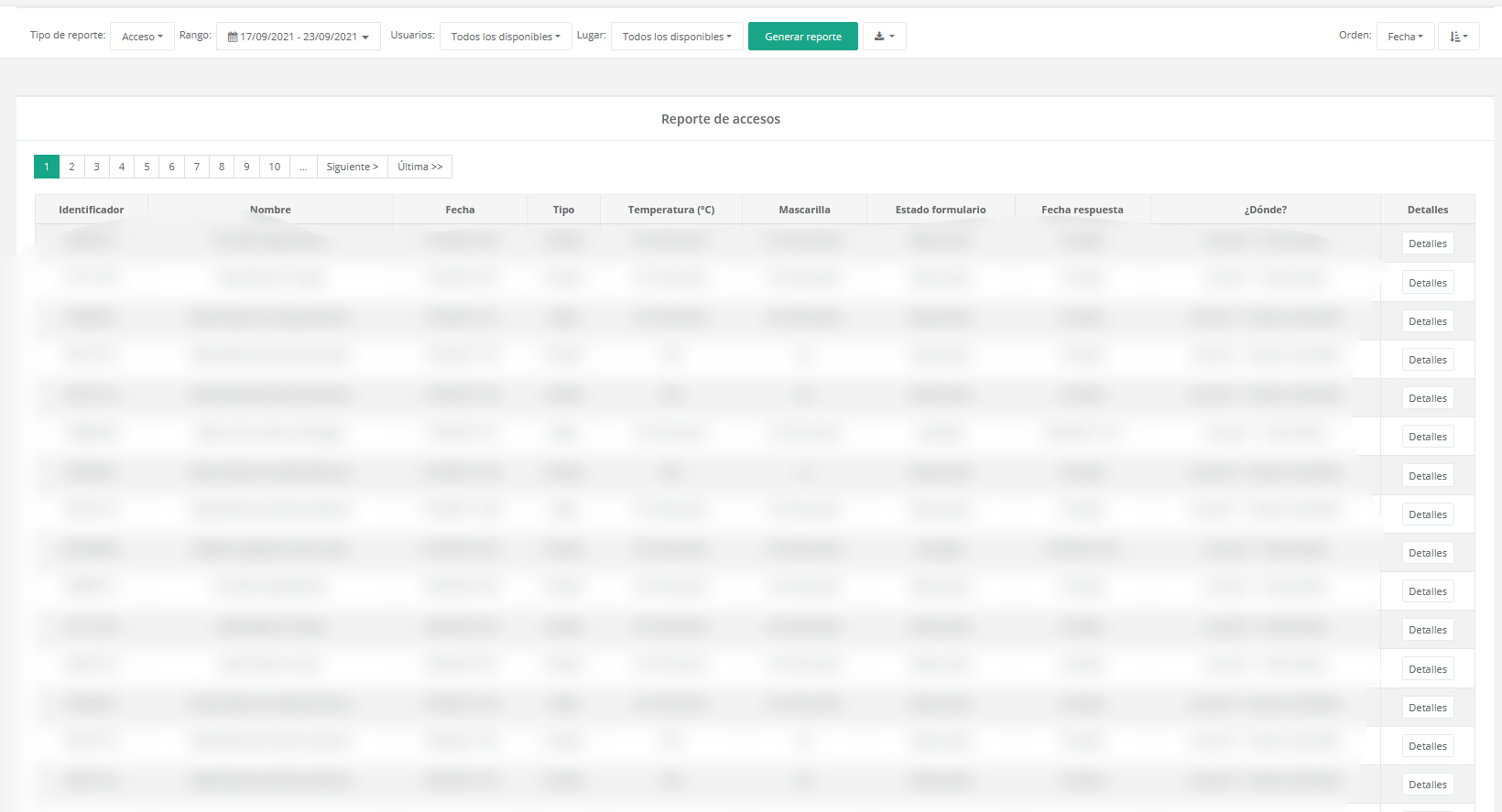Open the Lugar filter dropdown

(x=676, y=37)
